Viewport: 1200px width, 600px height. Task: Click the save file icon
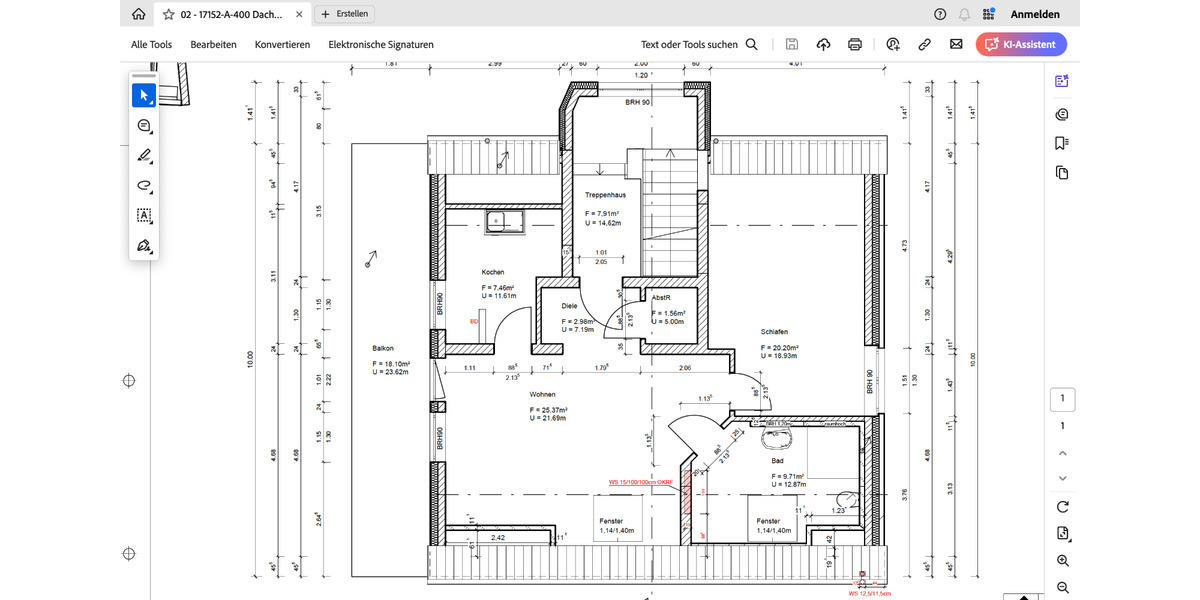[791, 44]
